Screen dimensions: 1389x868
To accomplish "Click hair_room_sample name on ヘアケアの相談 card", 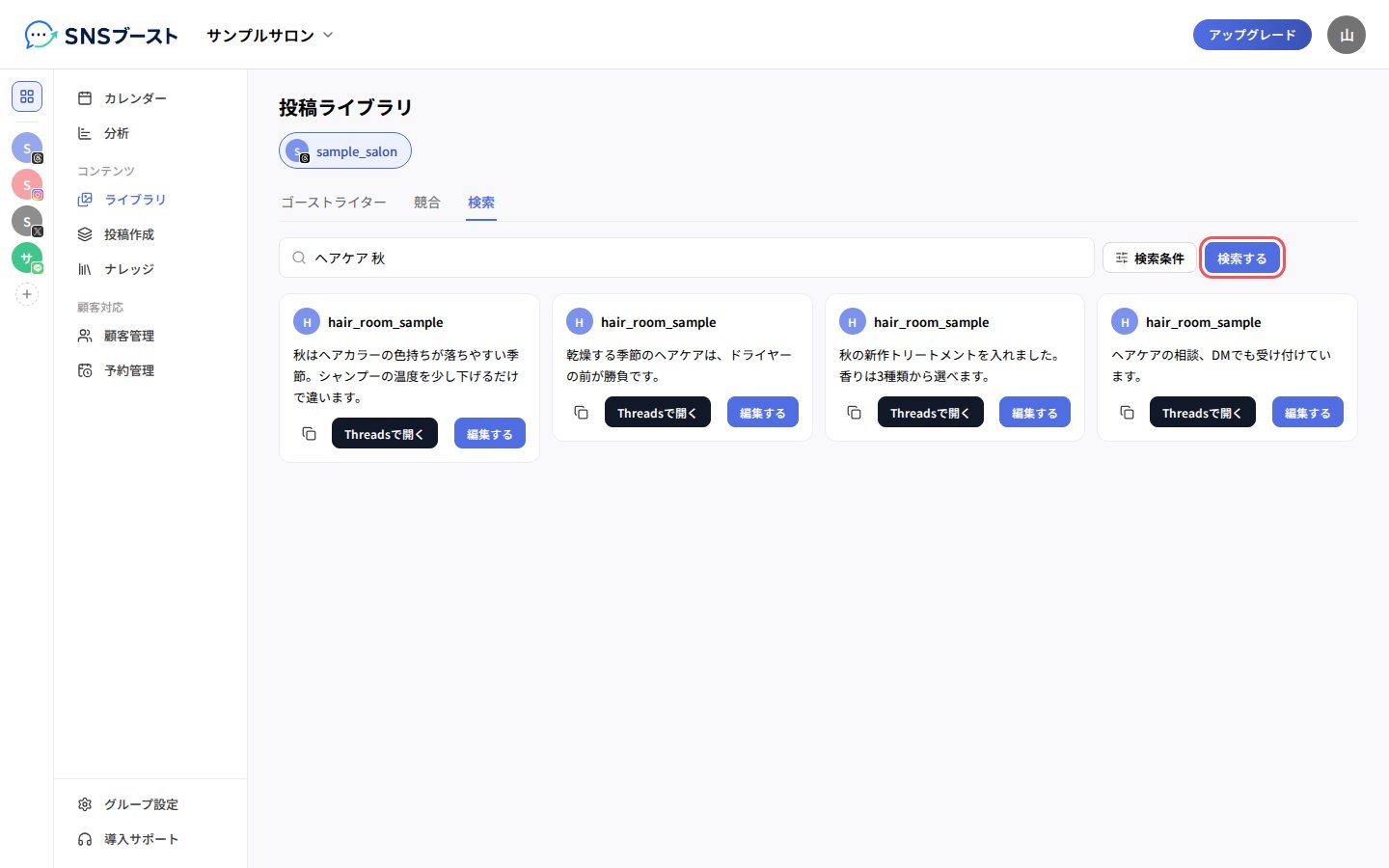I will click(1204, 322).
